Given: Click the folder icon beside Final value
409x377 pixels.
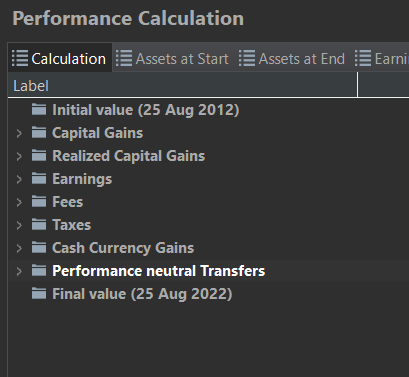Looking at the screenshot, I should [39, 293].
